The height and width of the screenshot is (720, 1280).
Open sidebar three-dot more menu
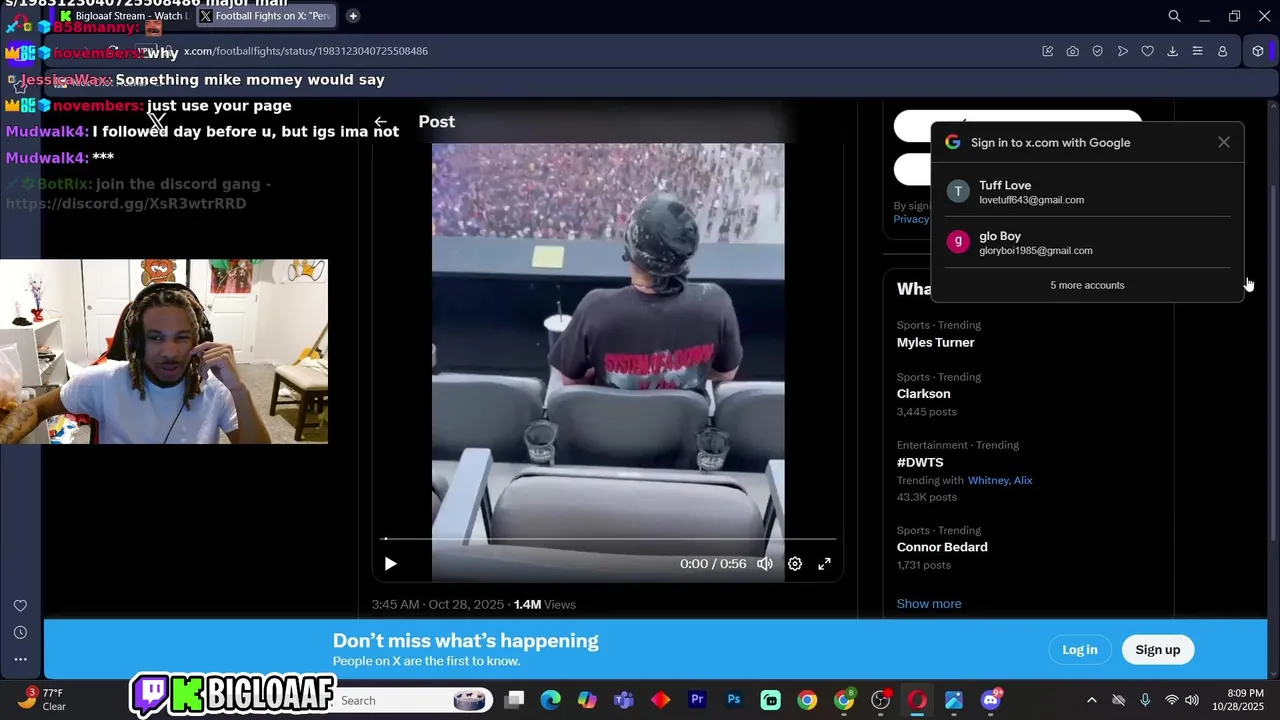coord(20,659)
